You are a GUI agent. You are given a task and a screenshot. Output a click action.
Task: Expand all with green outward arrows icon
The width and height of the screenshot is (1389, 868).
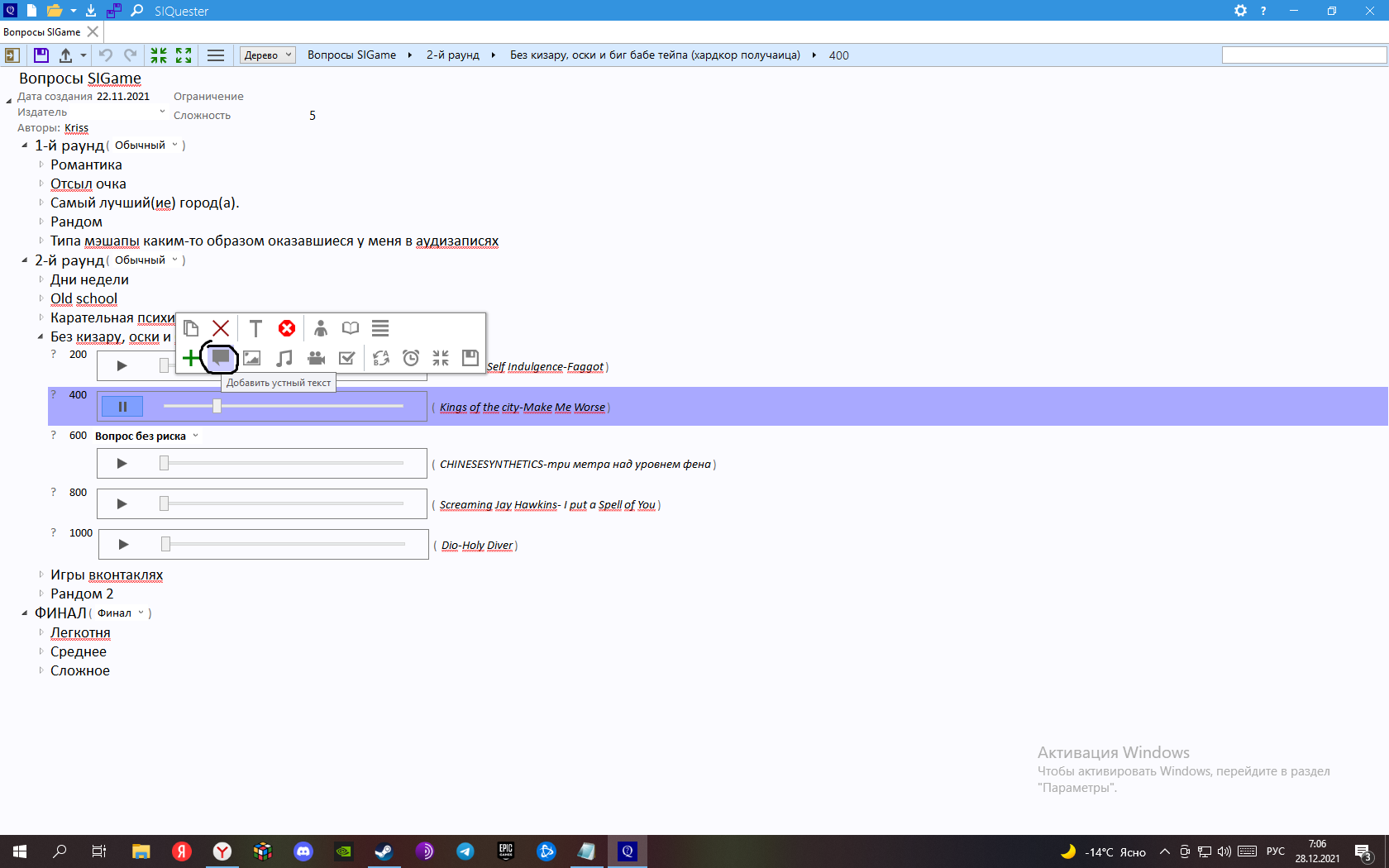tap(184, 55)
